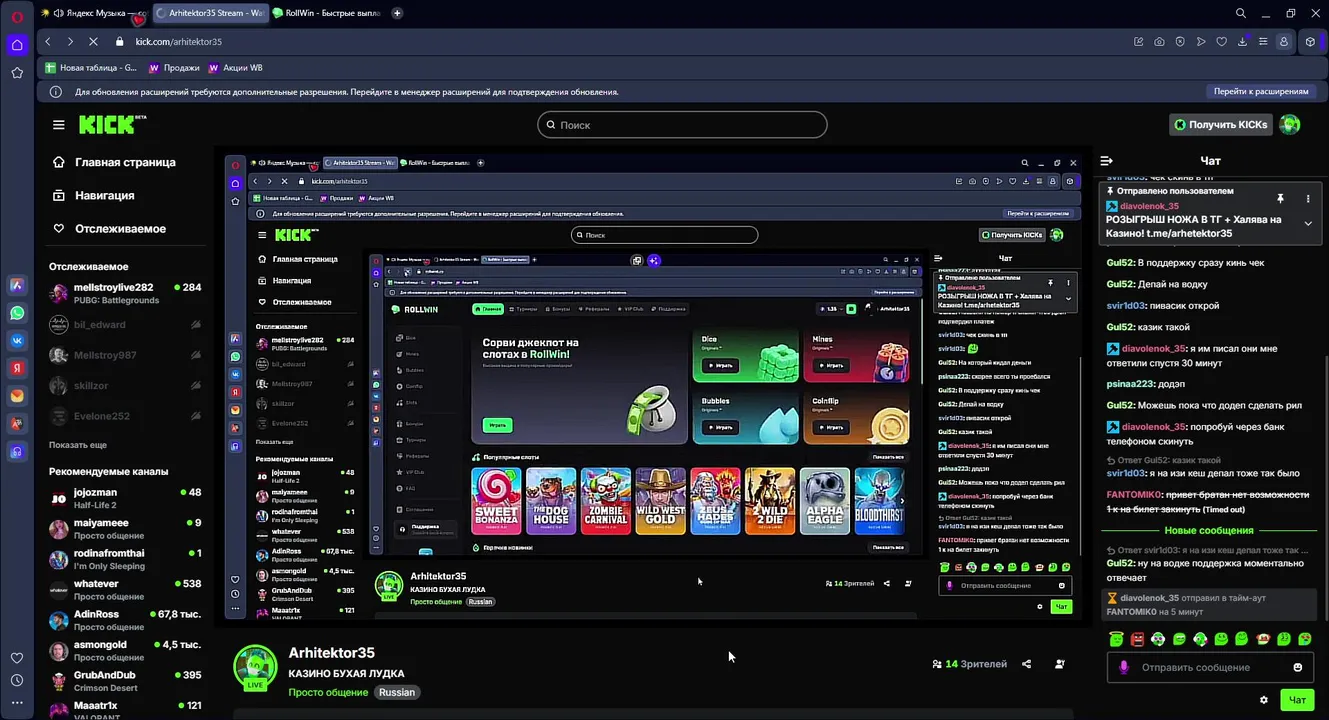This screenshot has height=720, width=1329.
Task: Open Новая таблица bookmark
Action: 91,68
